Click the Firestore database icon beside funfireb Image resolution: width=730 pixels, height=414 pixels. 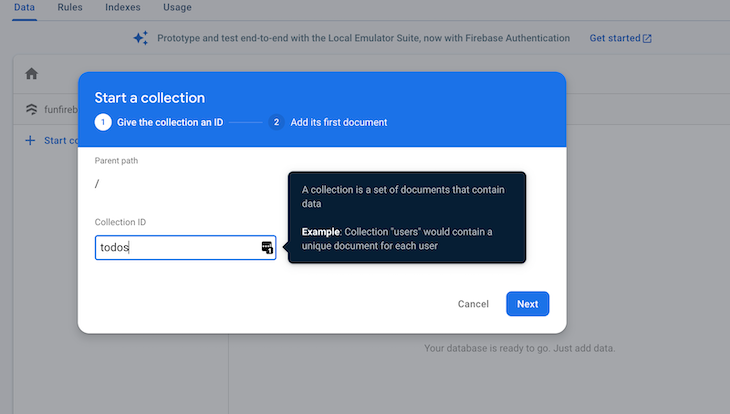pos(31,109)
